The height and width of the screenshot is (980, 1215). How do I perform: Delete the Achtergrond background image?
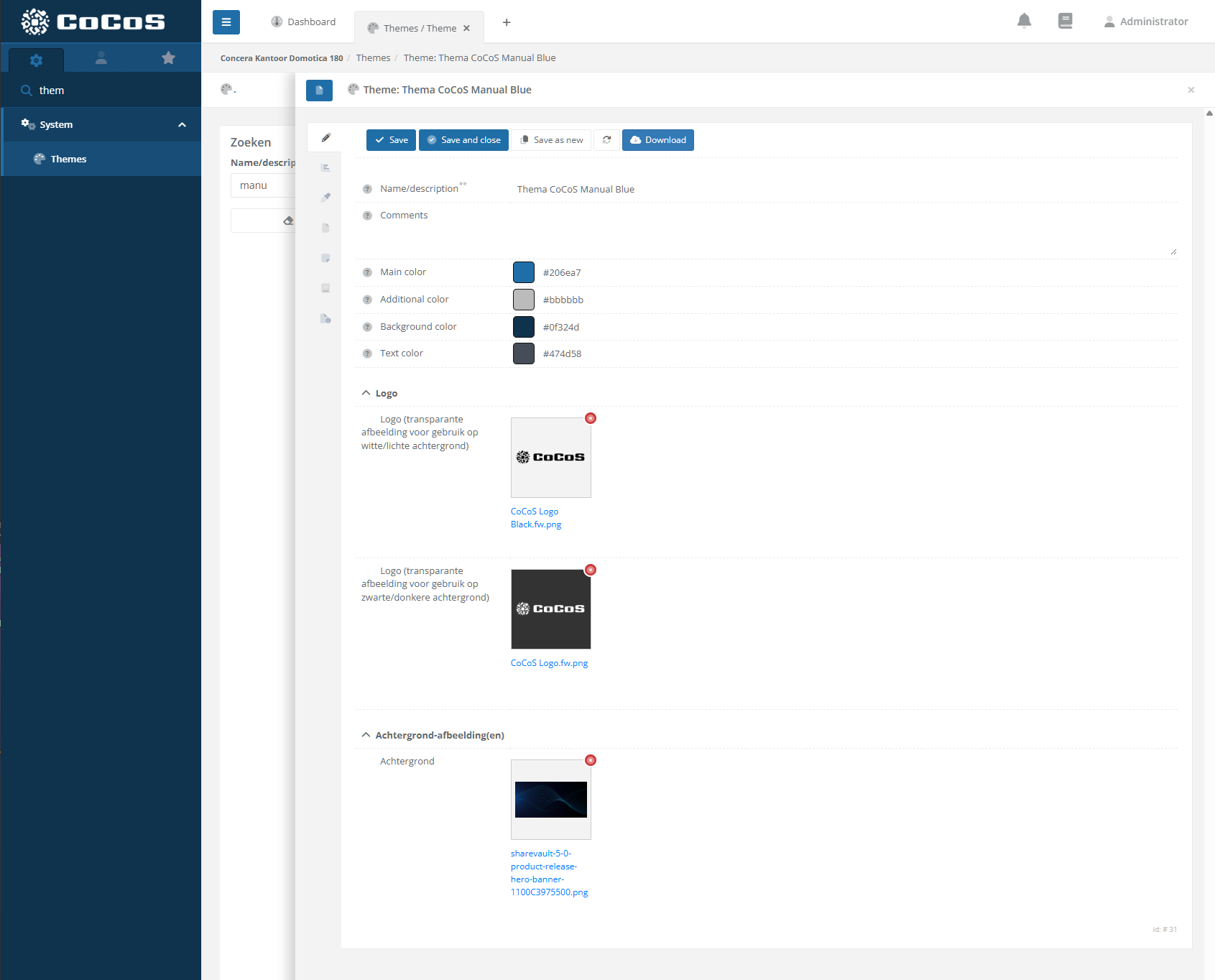pyautogui.click(x=591, y=760)
